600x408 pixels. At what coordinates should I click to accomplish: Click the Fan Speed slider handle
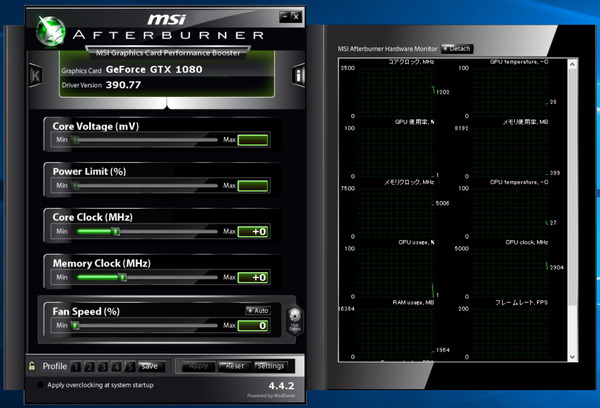(76, 325)
